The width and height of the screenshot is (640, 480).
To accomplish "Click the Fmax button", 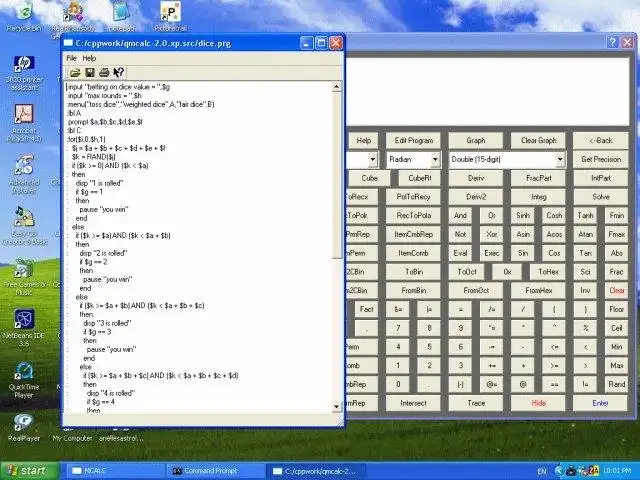I will (617, 234).
